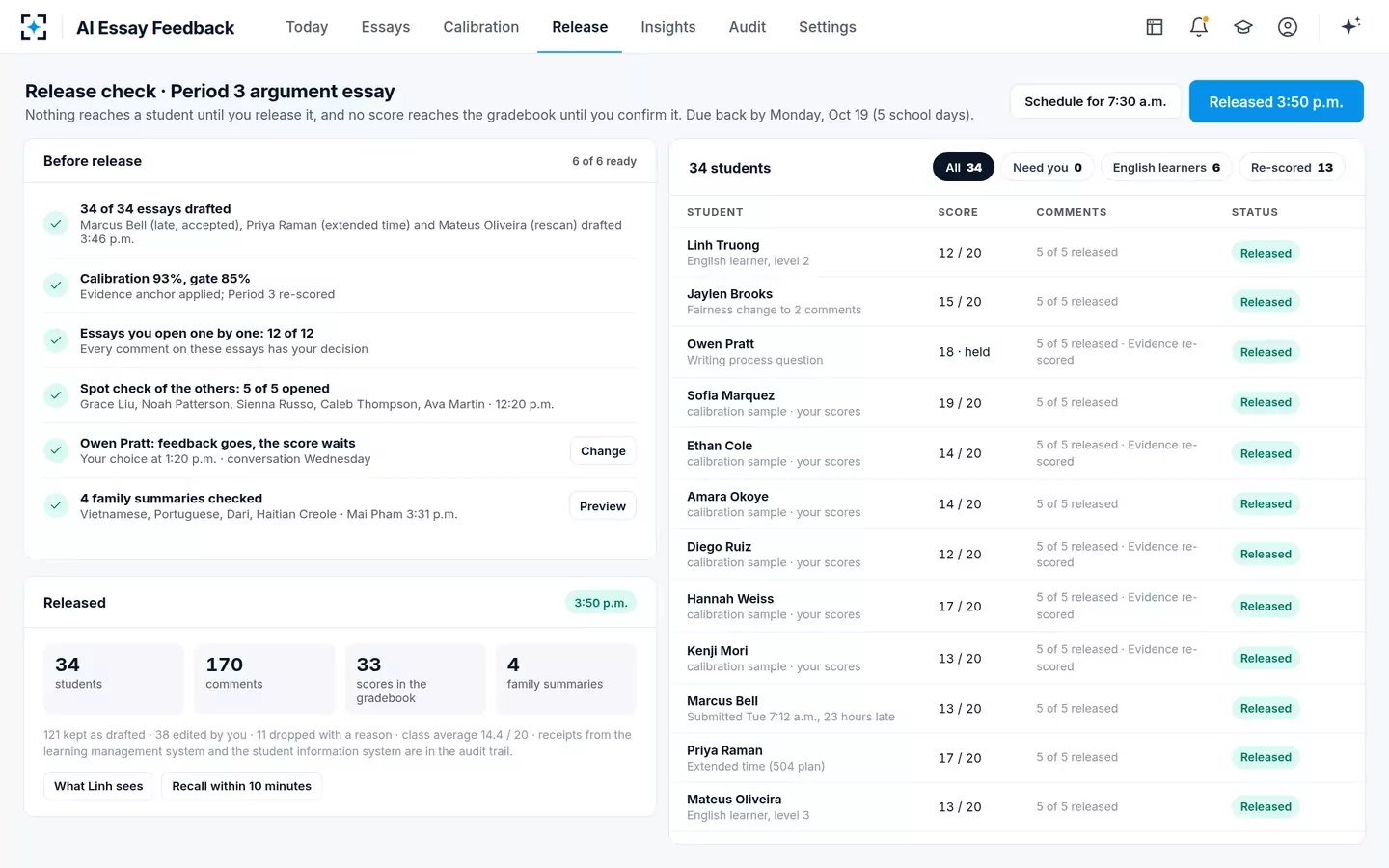Click the 3:50 p.m. released badge
Screen dimensions: 1389x868
601,603
